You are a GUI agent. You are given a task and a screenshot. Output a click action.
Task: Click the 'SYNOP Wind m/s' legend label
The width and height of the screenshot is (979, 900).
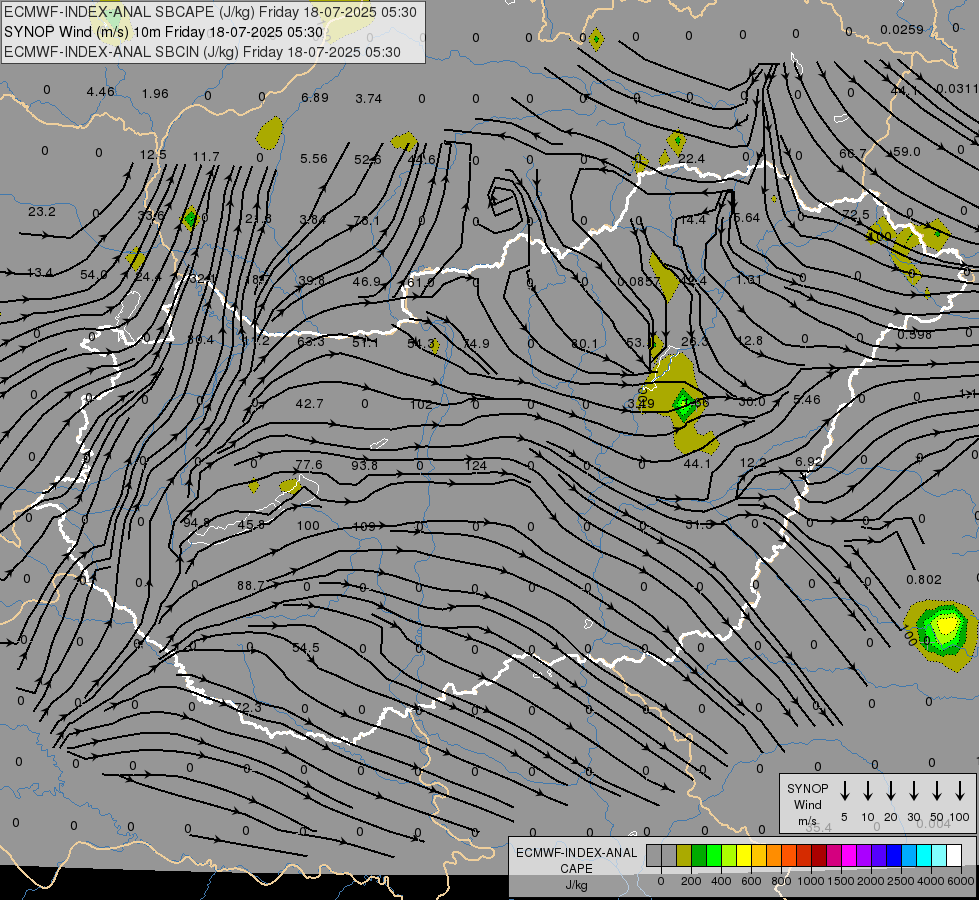(x=807, y=804)
